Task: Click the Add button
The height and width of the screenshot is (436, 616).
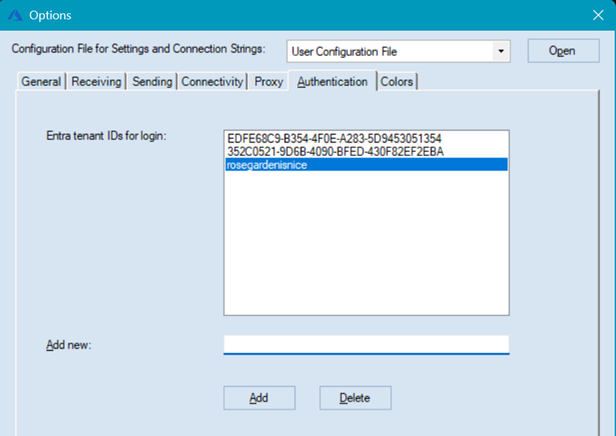Action: (x=259, y=398)
